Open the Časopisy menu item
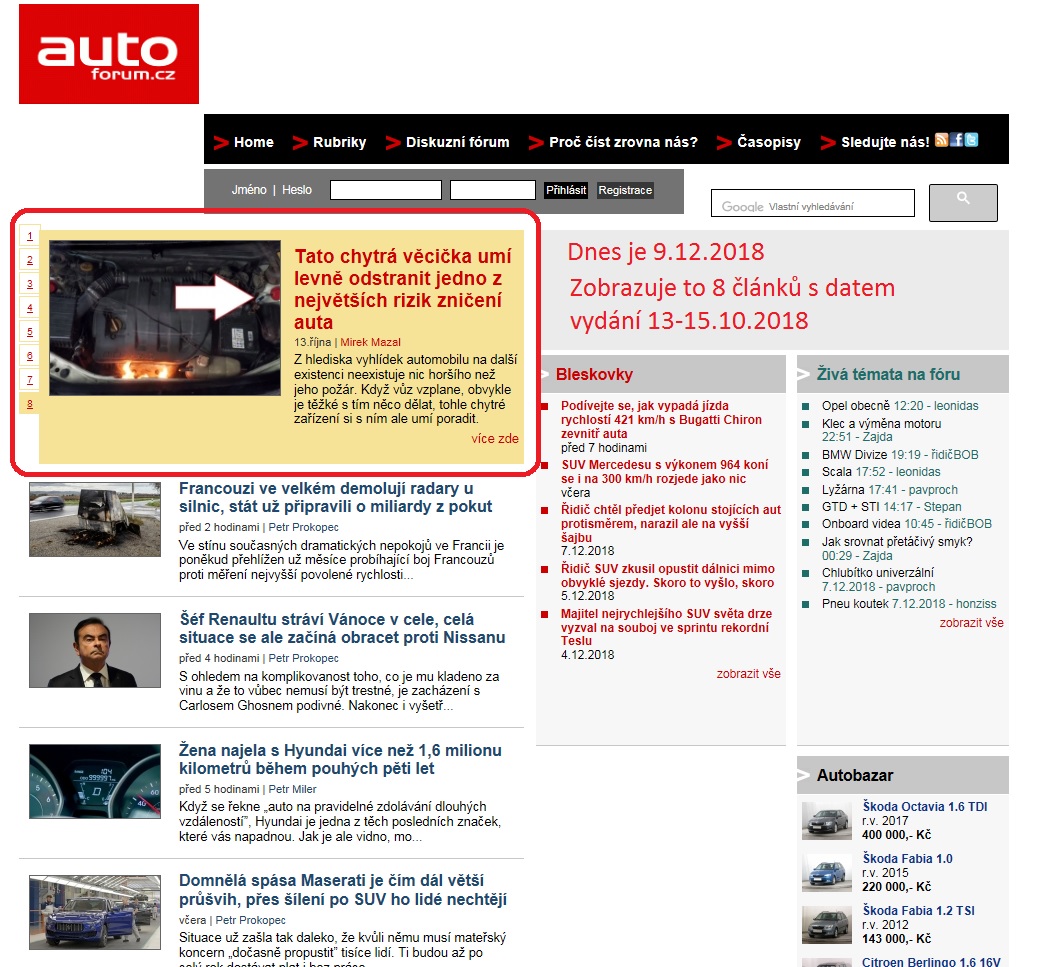This screenshot has height=967, width=1037. (768, 142)
